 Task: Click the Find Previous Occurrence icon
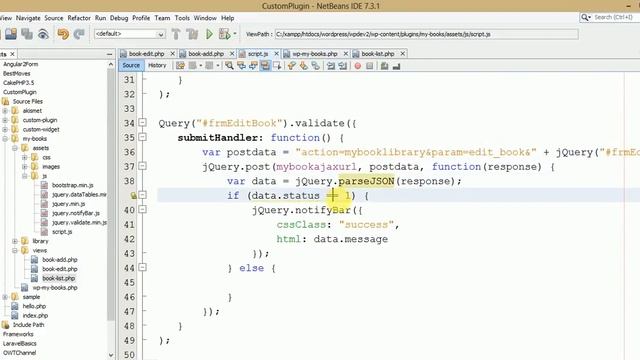pos(241,66)
